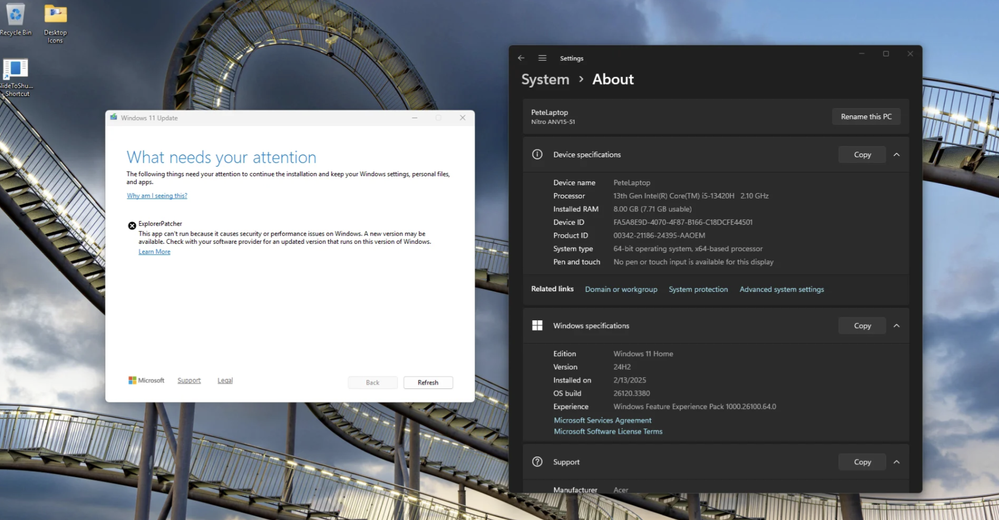Image resolution: width=999 pixels, height=520 pixels.
Task: Click Refresh in Windows 11 Update
Action: coord(428,382)
